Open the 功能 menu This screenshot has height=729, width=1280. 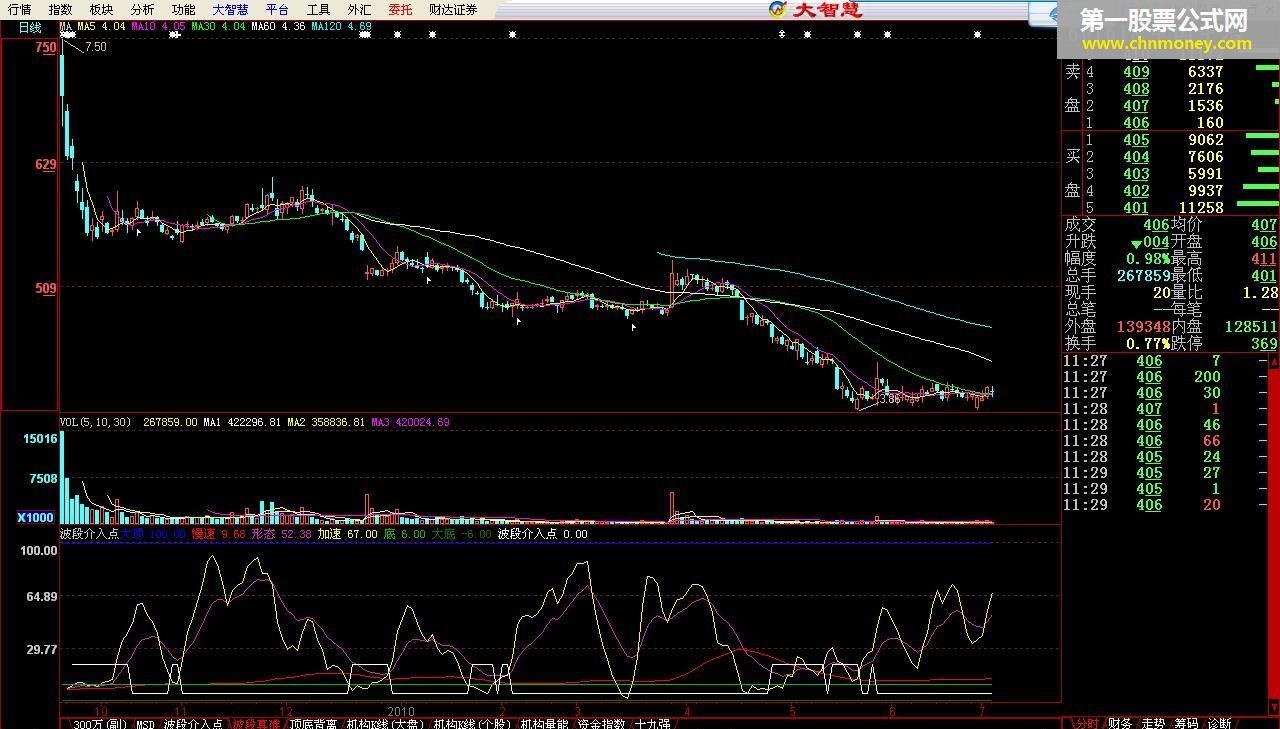(x=183, y=9)
